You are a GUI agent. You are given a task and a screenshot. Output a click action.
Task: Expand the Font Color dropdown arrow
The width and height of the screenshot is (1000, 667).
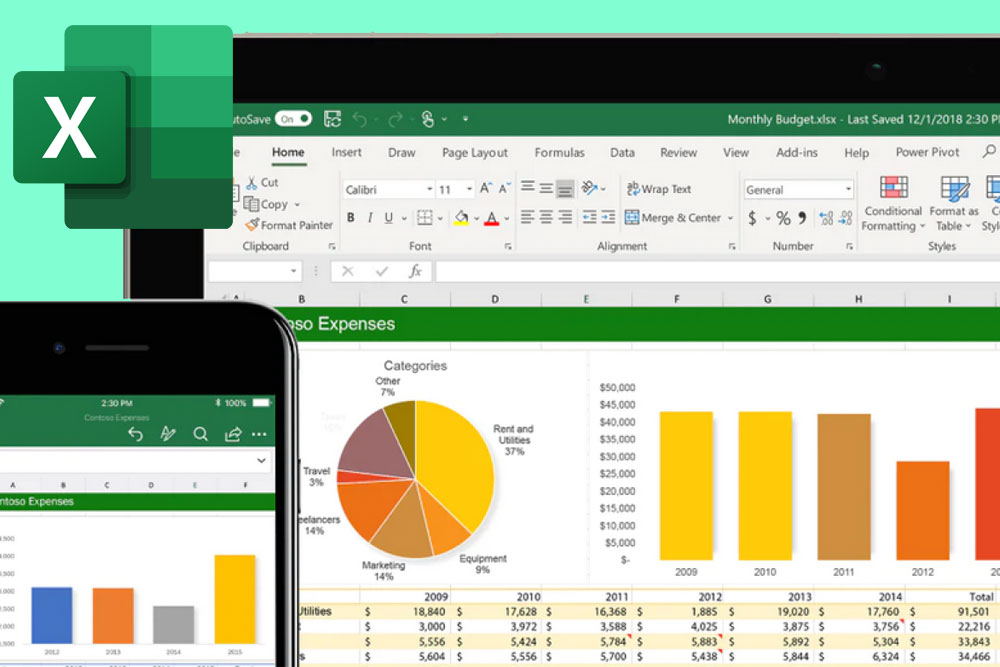pyautogui.click(x=507, y=218)
